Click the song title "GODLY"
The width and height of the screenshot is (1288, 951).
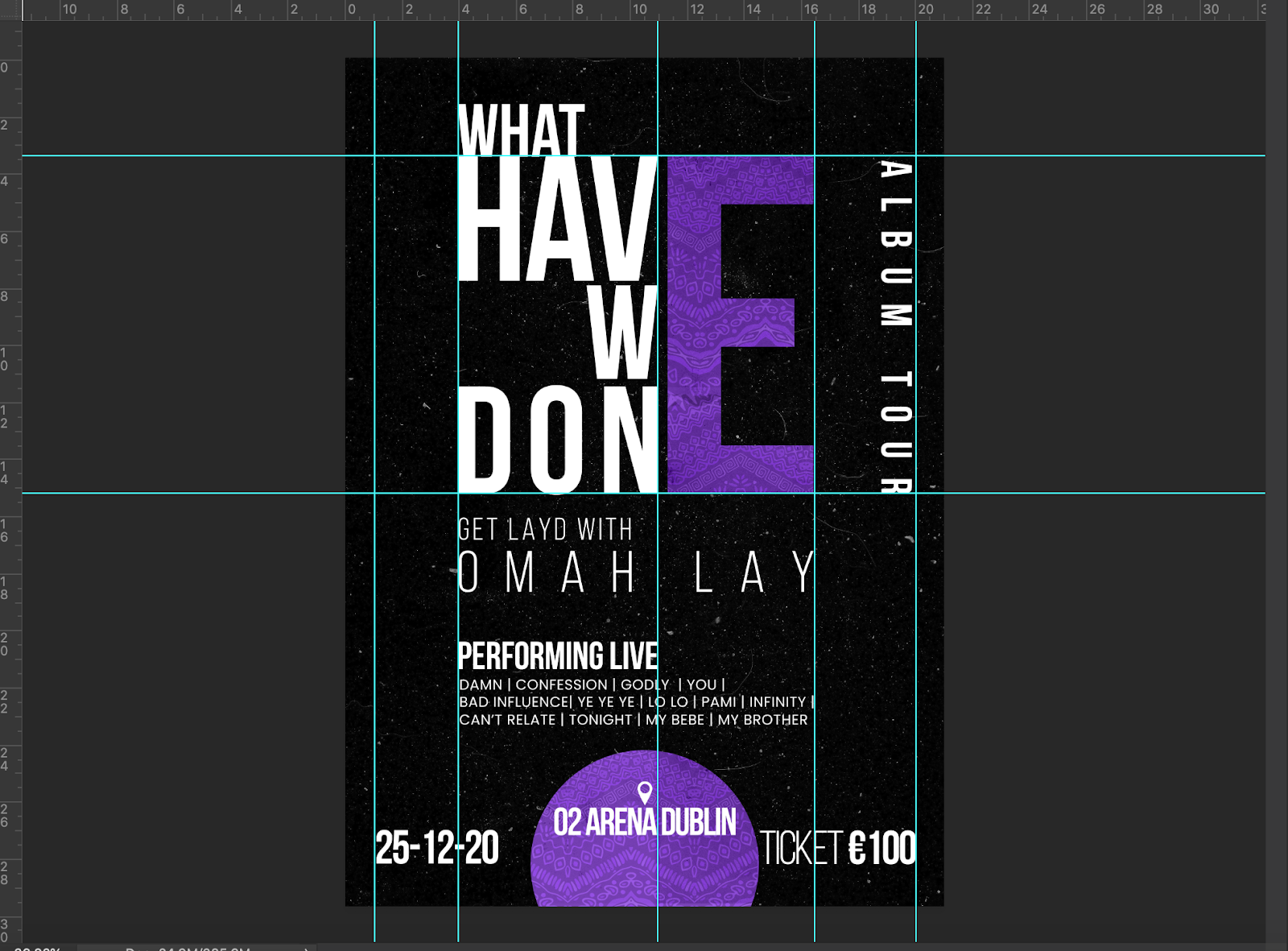(x=645, y=684)
